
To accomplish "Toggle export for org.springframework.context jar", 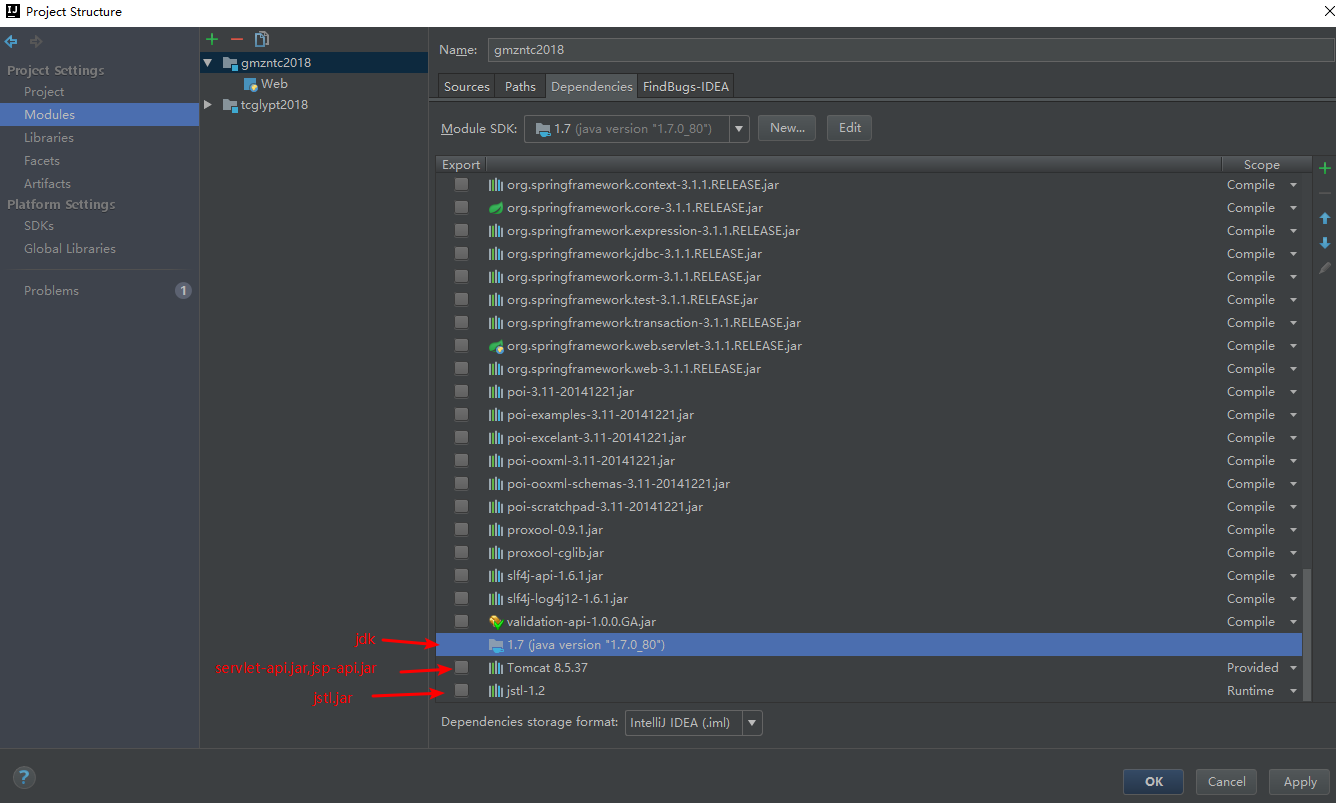I will [x=461, y=185].
